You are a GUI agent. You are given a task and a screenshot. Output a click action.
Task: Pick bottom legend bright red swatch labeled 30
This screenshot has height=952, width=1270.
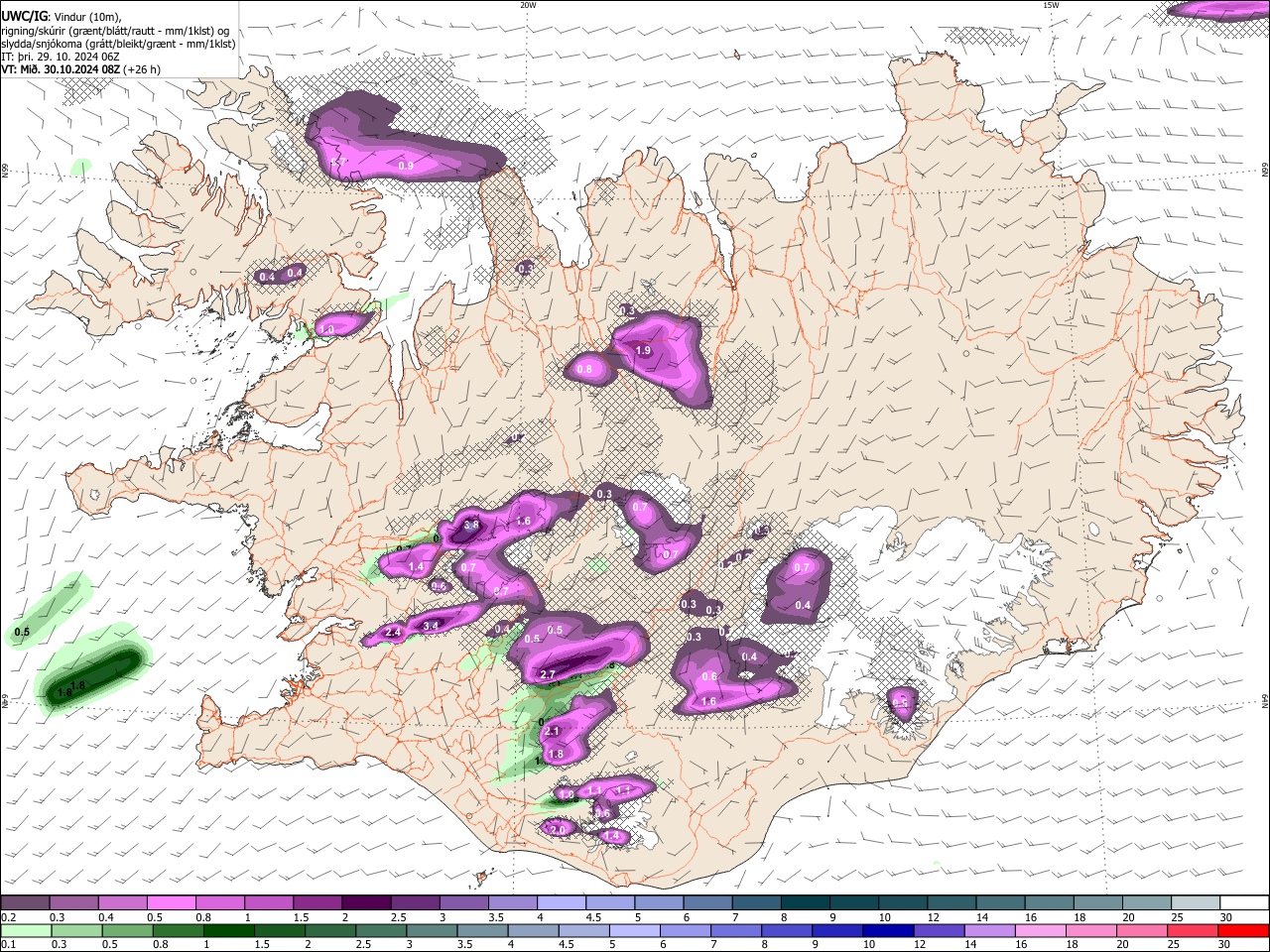1245,931
